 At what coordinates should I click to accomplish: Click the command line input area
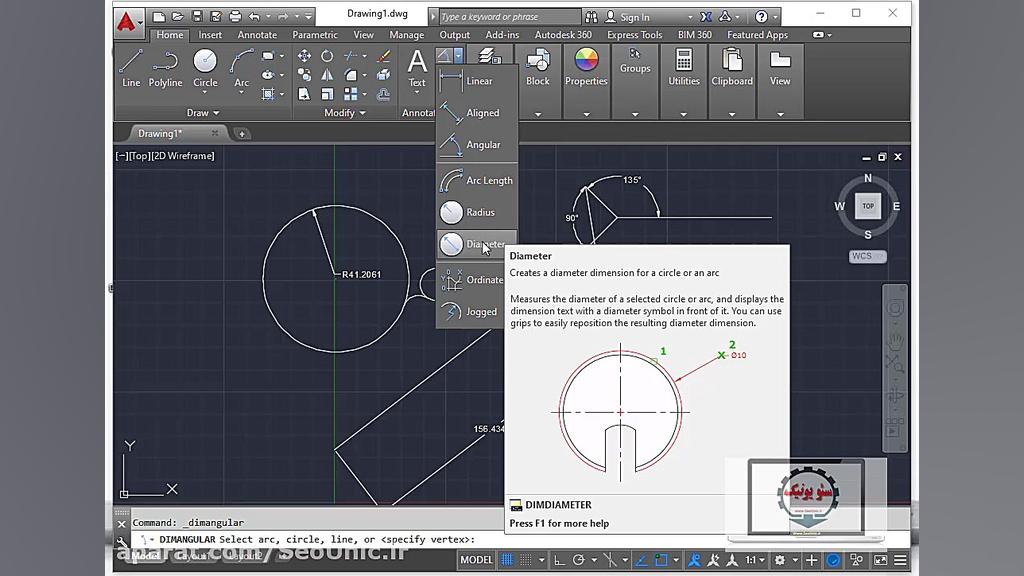click(x=317, y=539)
